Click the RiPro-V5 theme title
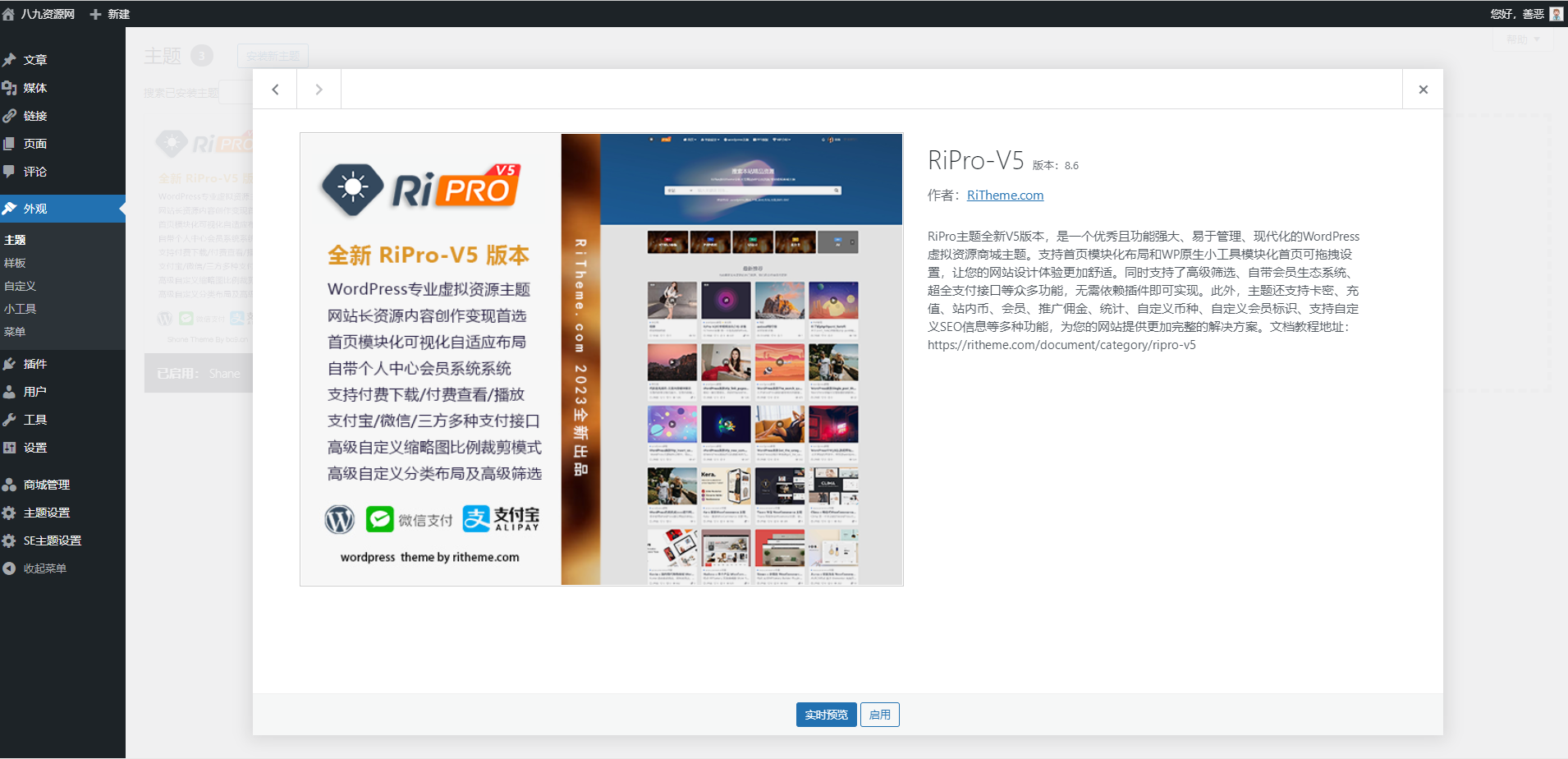 point(976,160)
